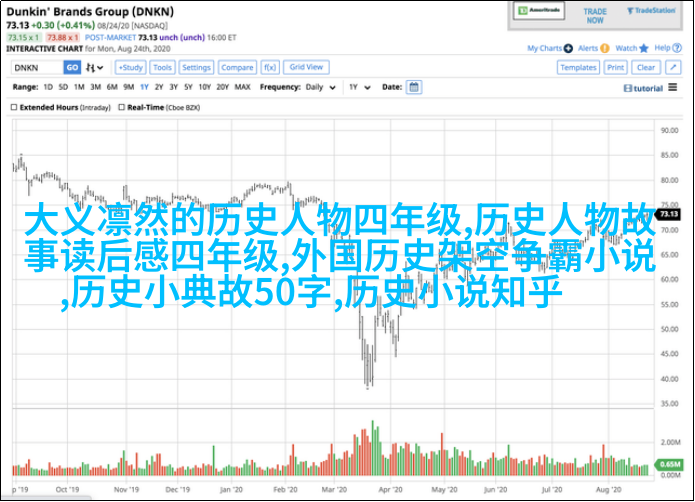Viewport: 695px width, 502px height.
Task: Click the green bid 73.15 x 1 box
Action: coord(24,38)
